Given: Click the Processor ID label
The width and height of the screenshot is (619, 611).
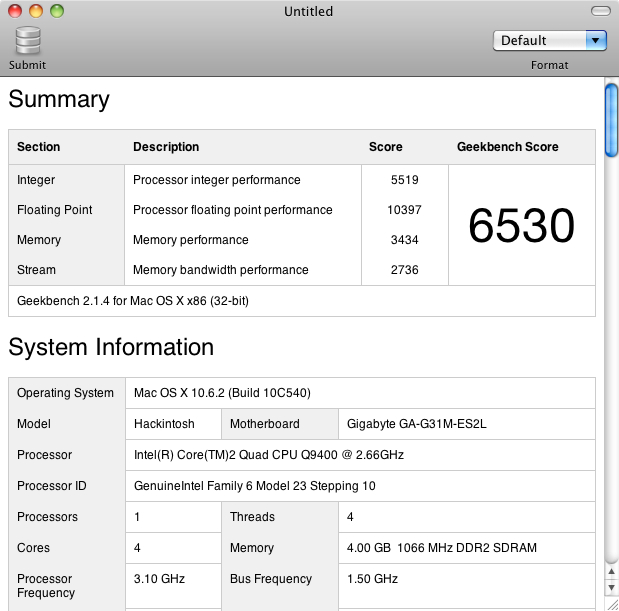Looking at the screenshot, I should pos(52,486).
